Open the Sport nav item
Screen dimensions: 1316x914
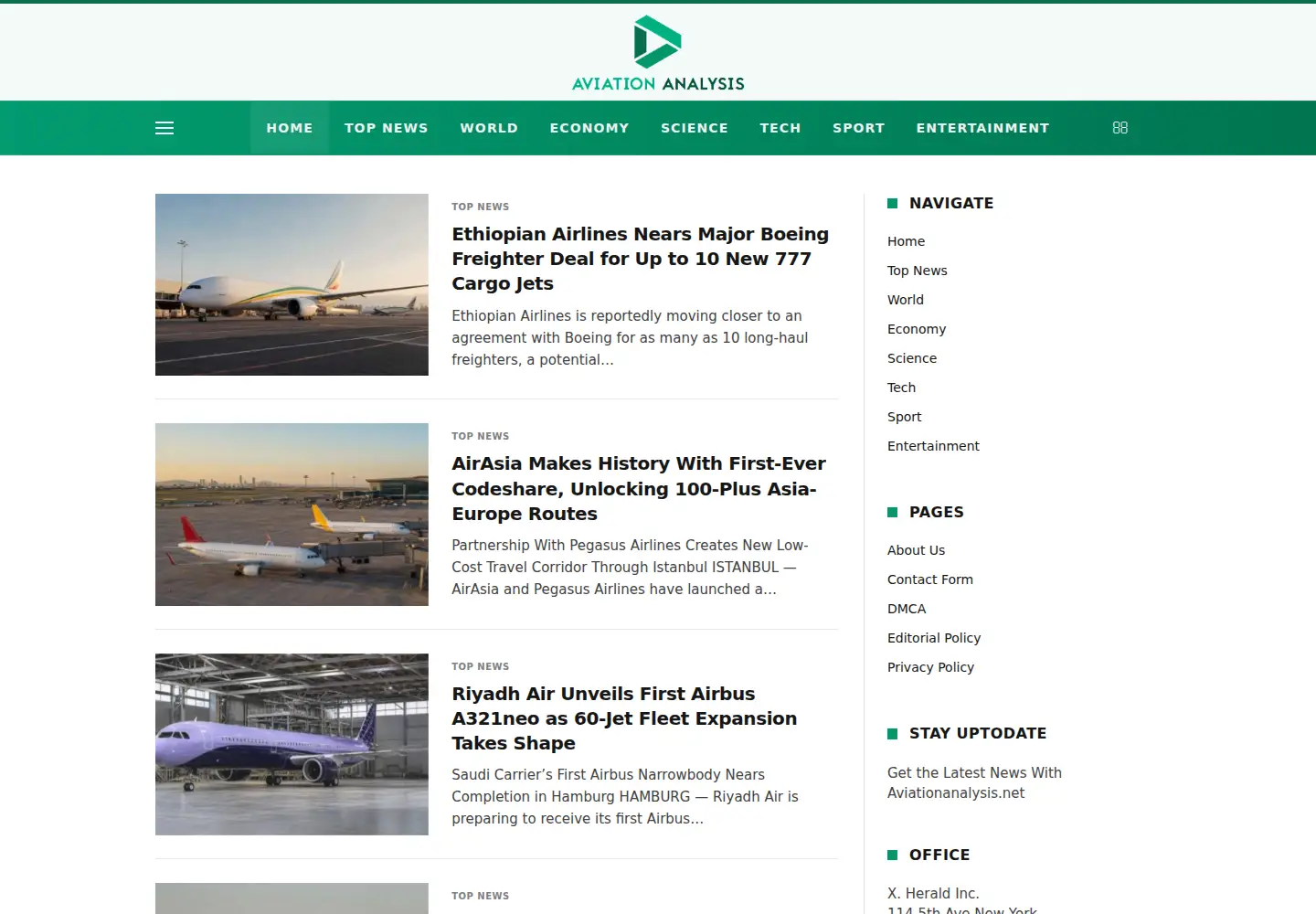(x=859, y=128)
